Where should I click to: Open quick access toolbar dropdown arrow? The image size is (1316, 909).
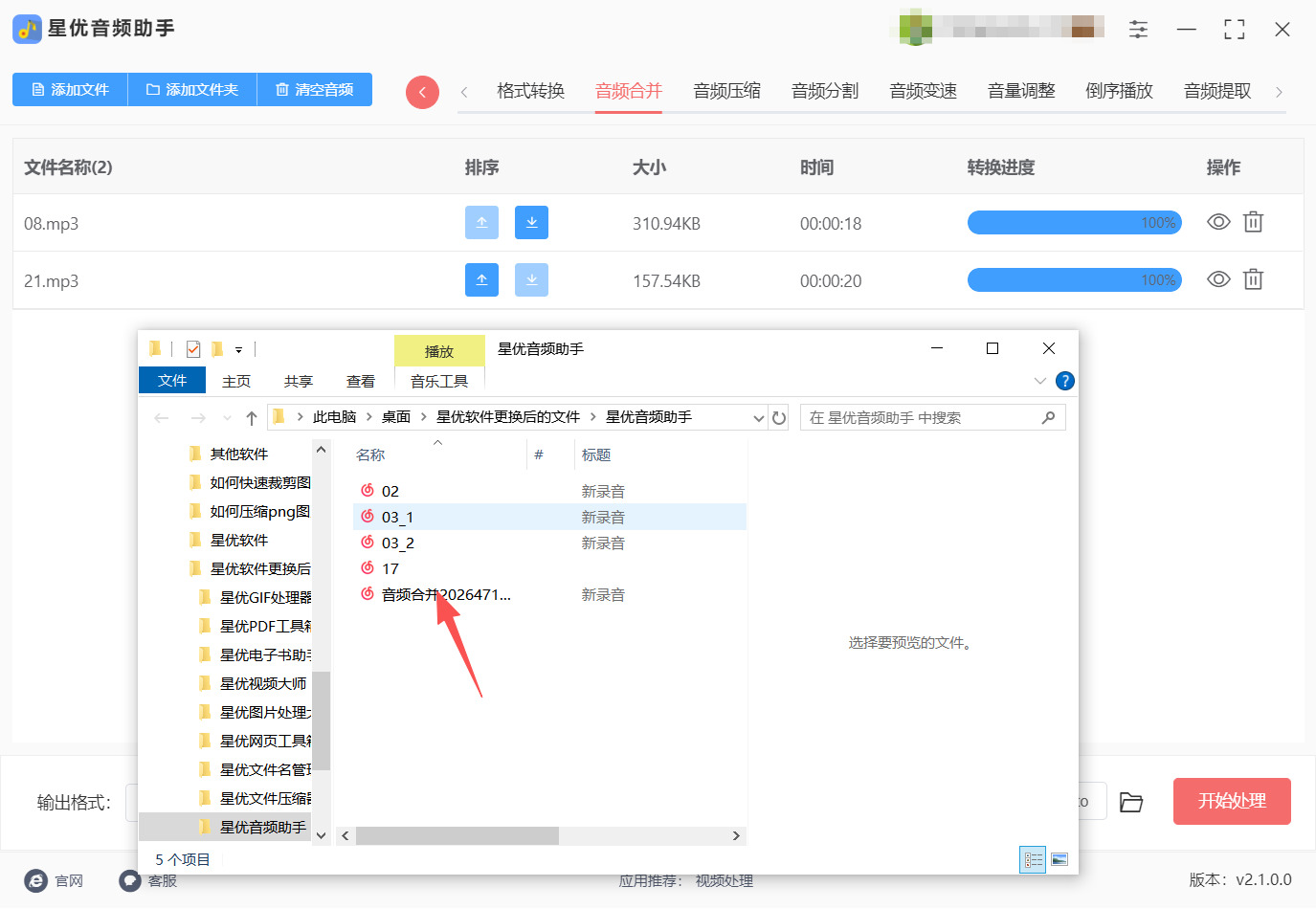[x=239, y=350]
